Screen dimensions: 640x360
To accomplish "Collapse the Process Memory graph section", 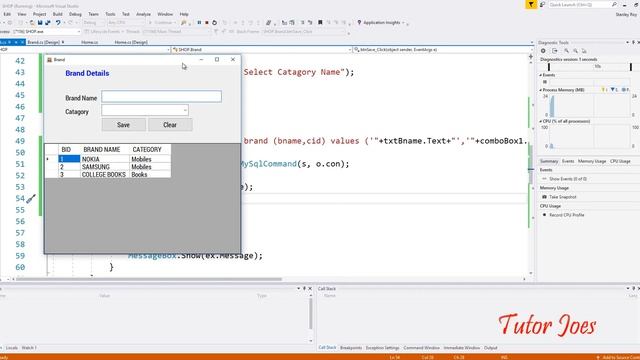I will 540,90.
